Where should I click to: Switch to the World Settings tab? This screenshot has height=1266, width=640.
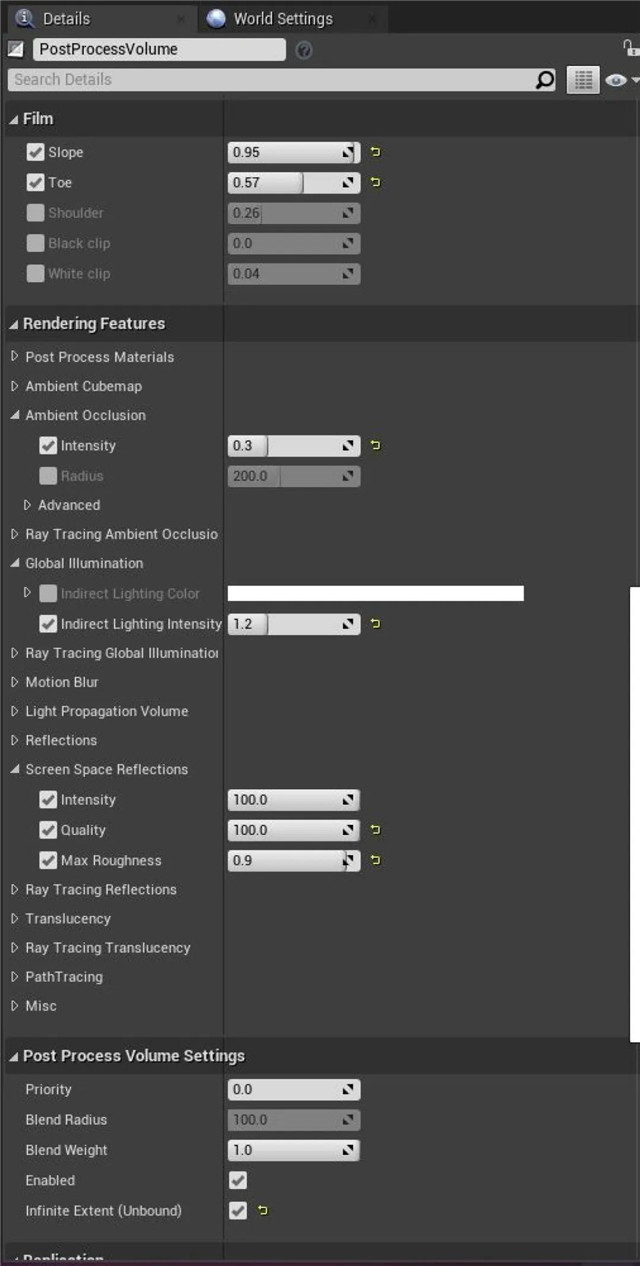[x=283, y=18]
